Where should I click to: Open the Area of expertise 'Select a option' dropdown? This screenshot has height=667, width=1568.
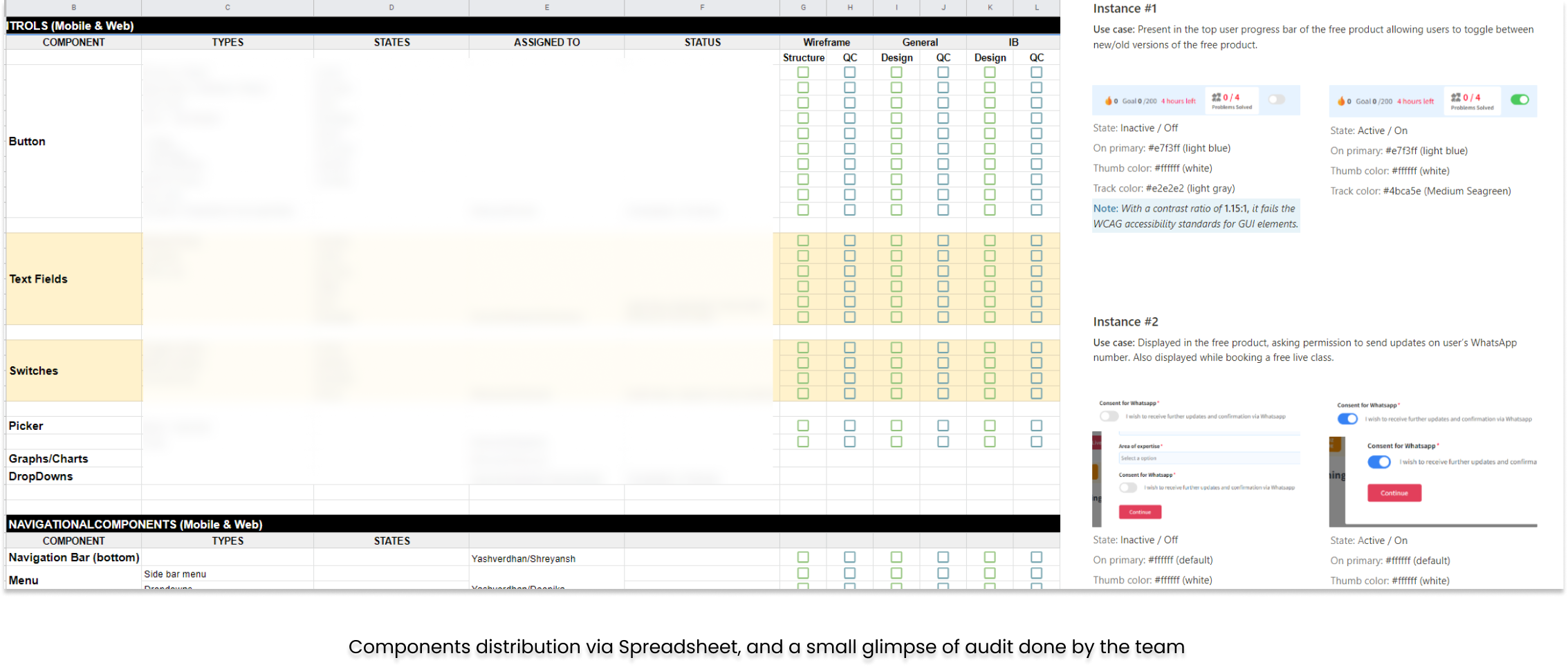tap(1208, 458)
